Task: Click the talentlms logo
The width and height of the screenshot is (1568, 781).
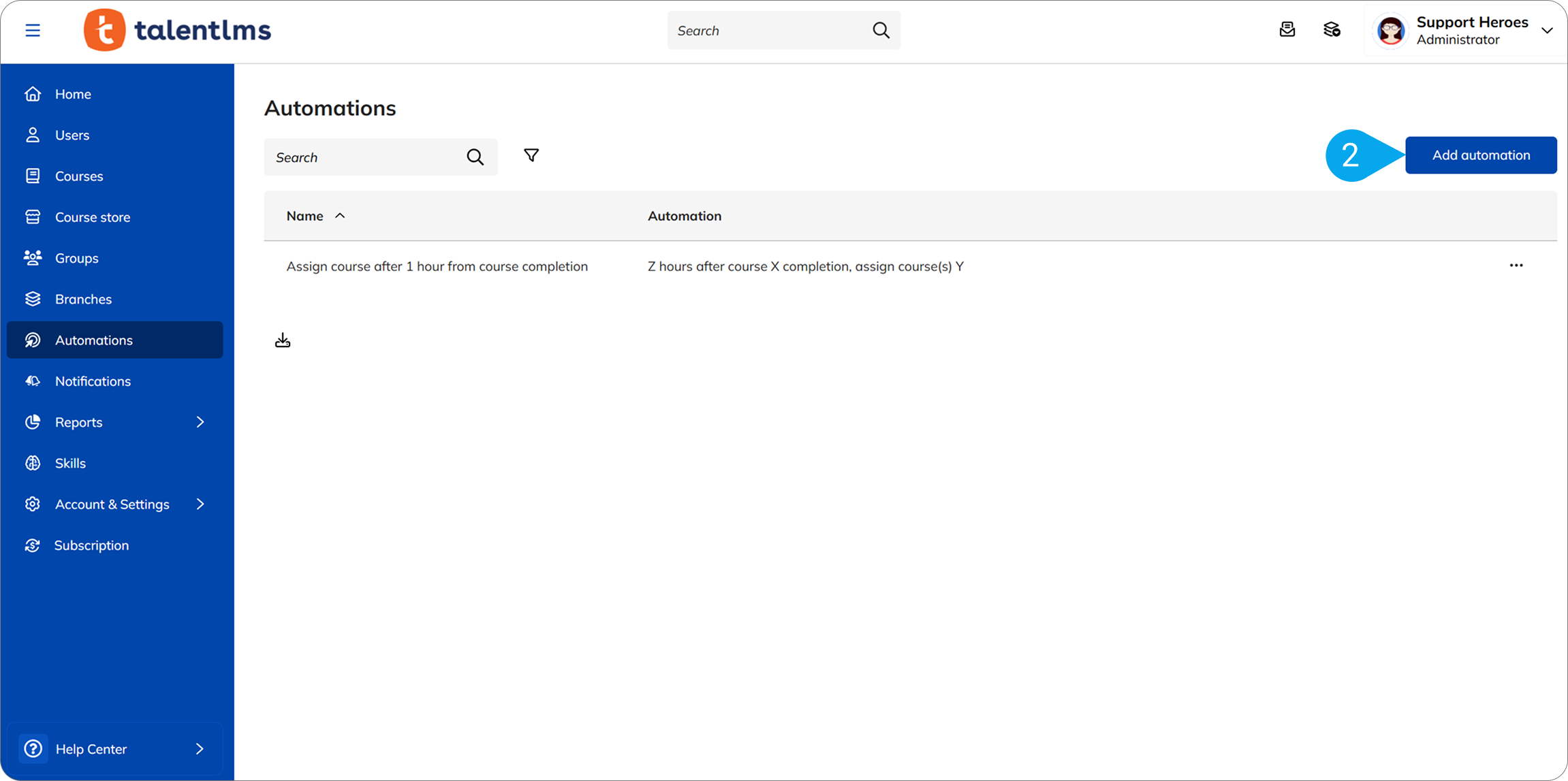Action: coord(177,30)
